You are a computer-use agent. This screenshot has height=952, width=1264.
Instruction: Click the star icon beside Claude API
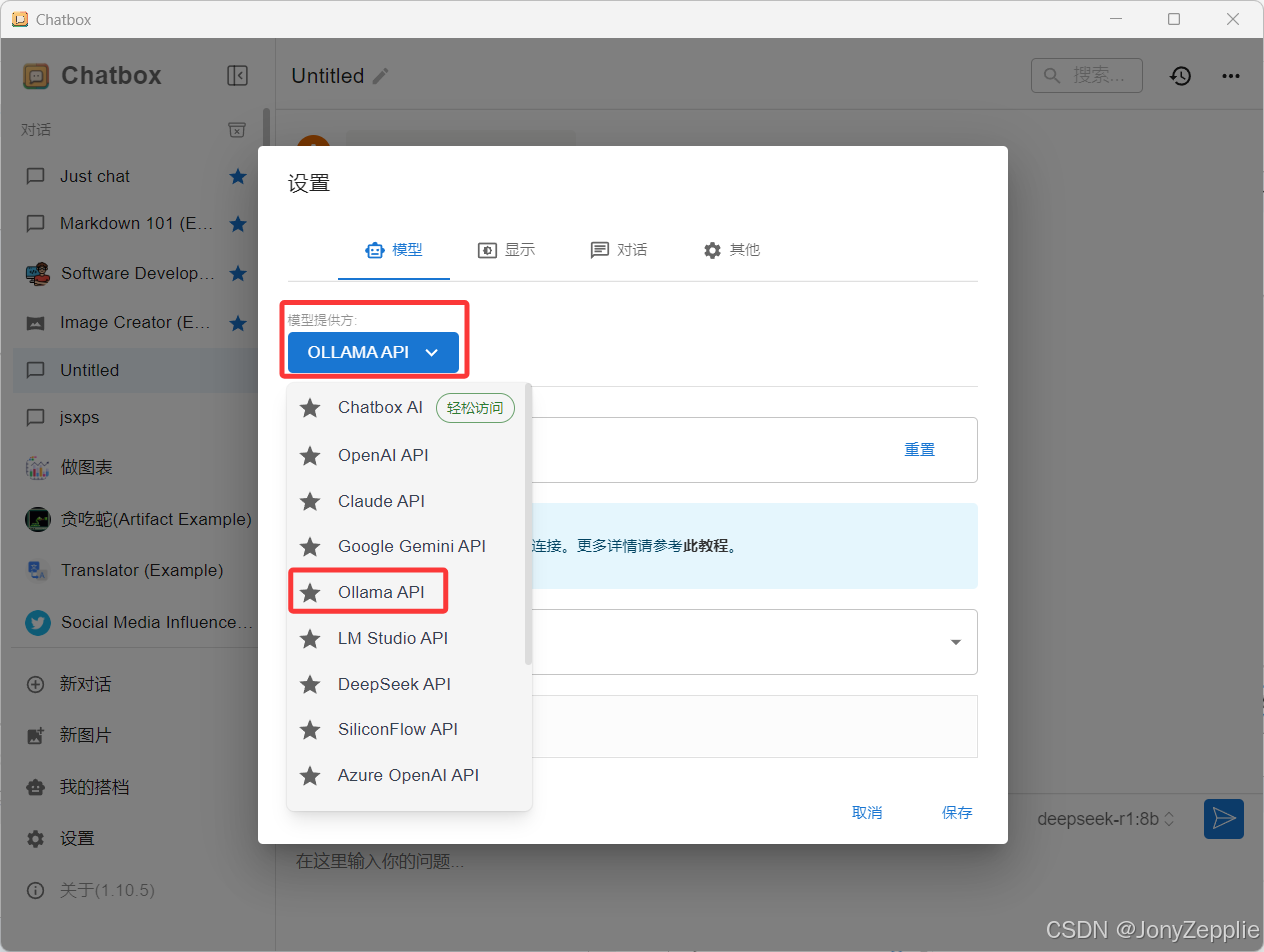(310, 501)
